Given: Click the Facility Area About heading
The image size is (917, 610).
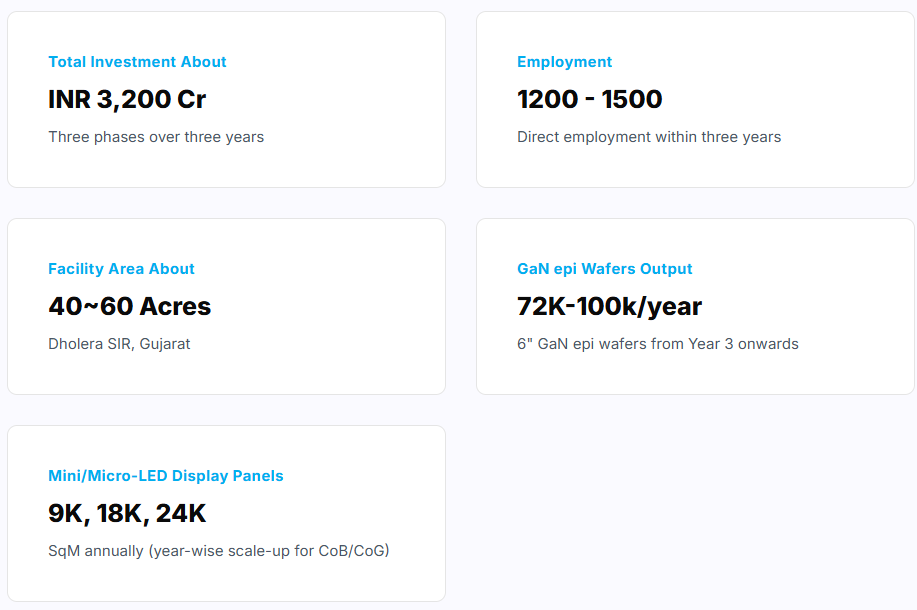Looking at the screenshot, I should click(x=121, y=269).
